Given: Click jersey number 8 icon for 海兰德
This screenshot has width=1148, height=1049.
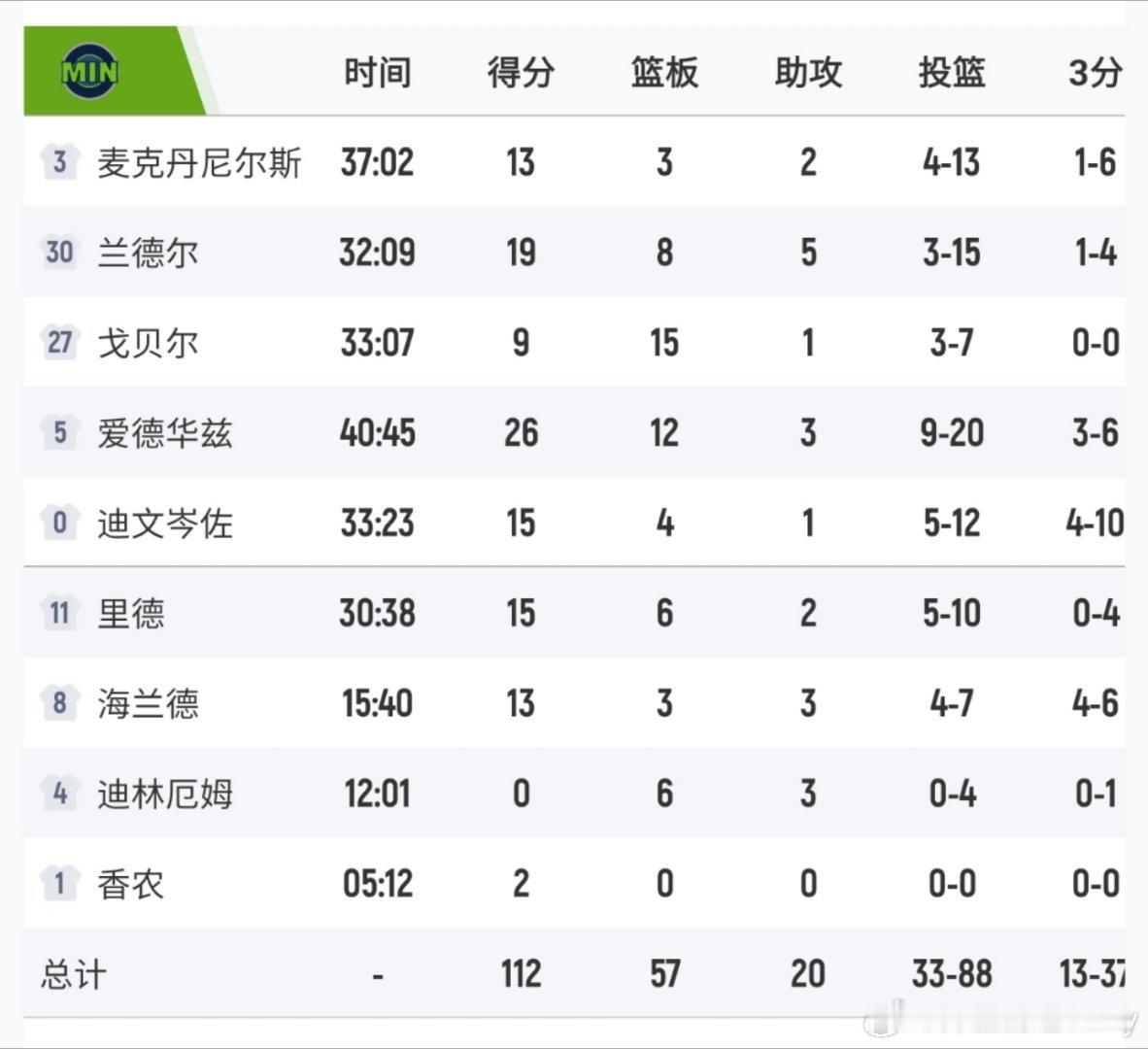Looking at the screenshot, I should (59, 703).
